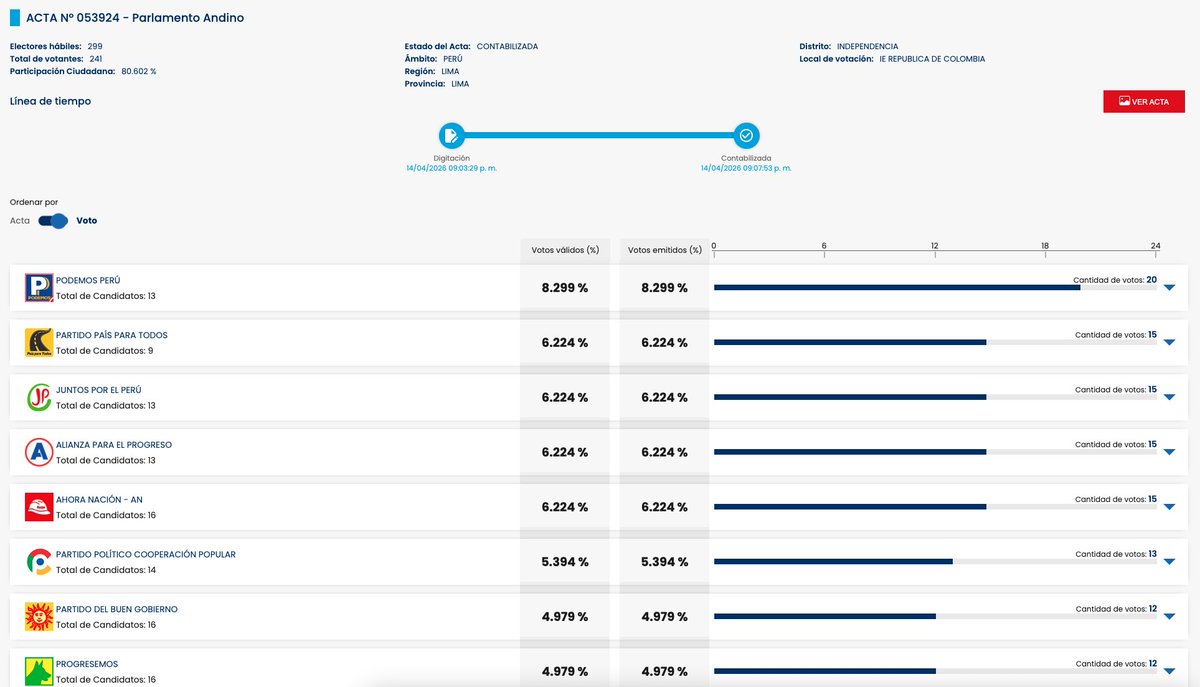The width and height of the screenshot is (1200, 687).
Task: Click the IE REPUBLICA DE COLOMBIA location
Action: coord(932,59)
